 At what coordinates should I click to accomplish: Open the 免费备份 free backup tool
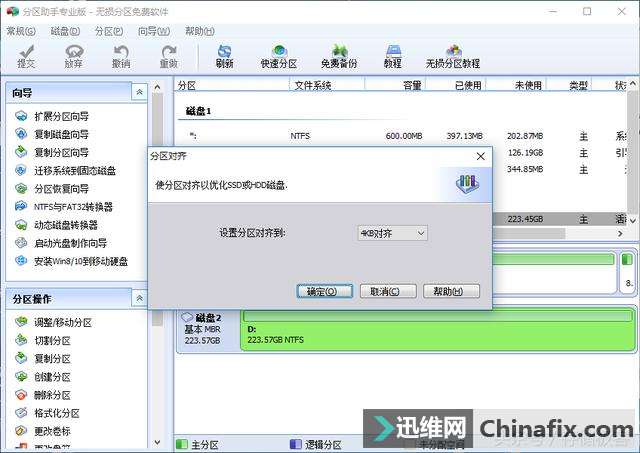[x=339, y=56]
